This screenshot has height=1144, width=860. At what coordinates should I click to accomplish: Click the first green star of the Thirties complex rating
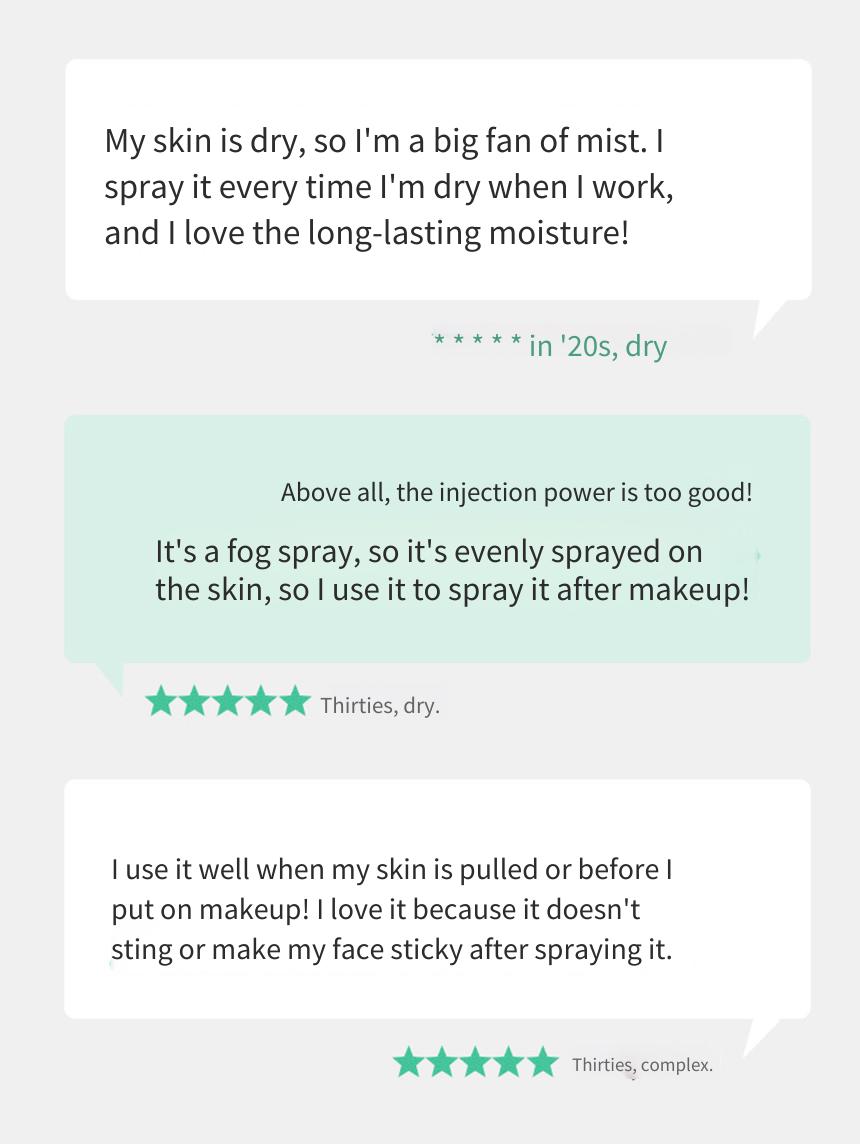click(409, 1062)
